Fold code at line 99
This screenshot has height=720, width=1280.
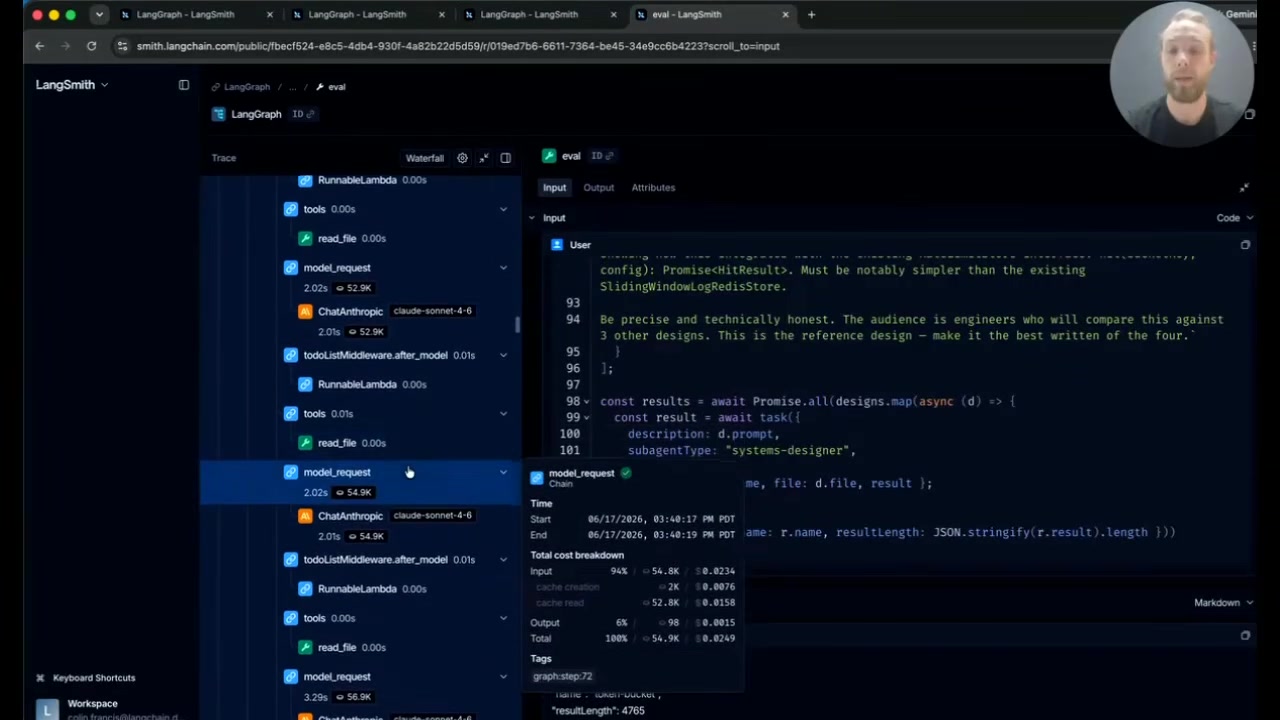[587, 418]
